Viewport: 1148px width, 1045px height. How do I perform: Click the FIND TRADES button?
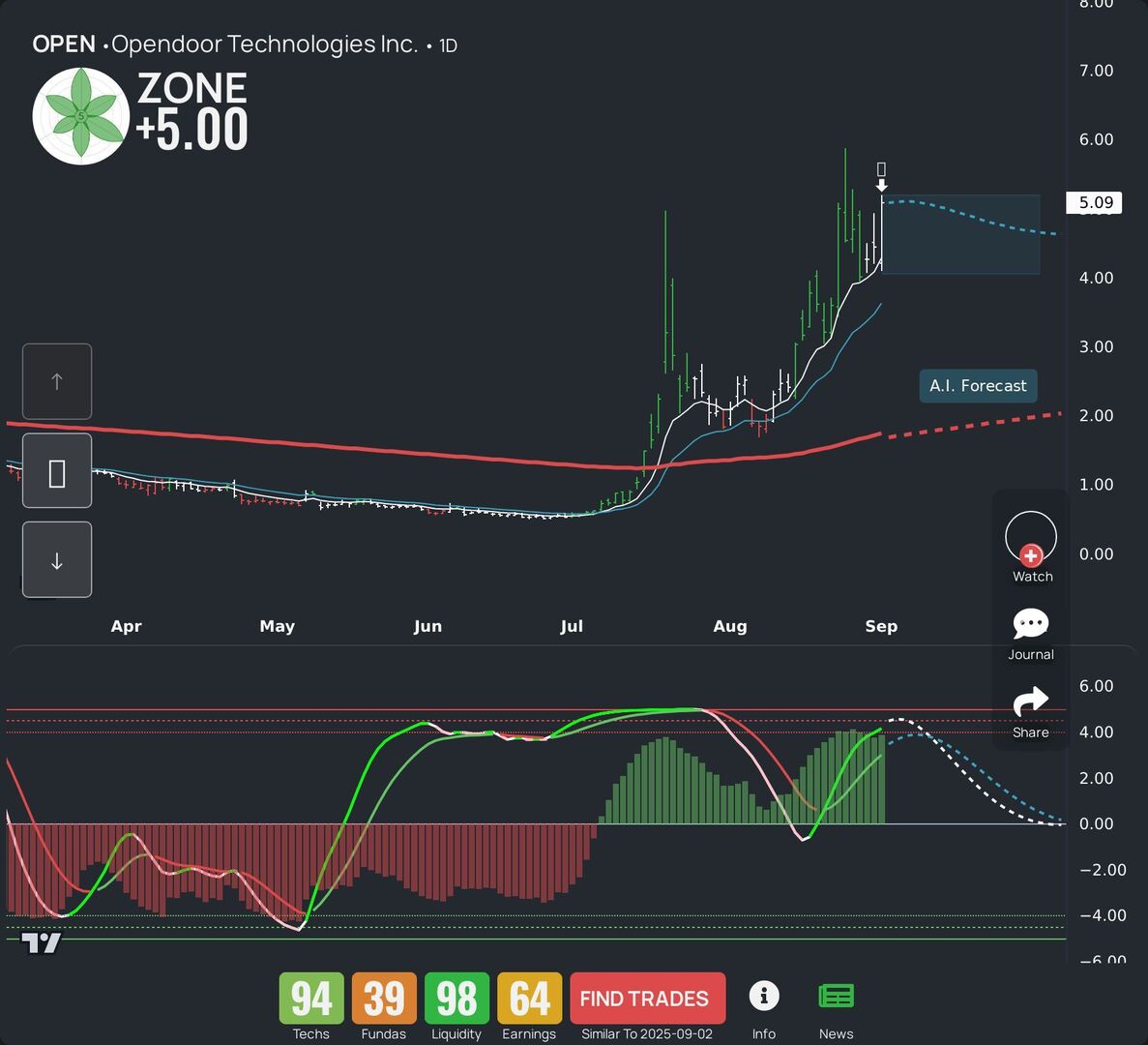647,999
